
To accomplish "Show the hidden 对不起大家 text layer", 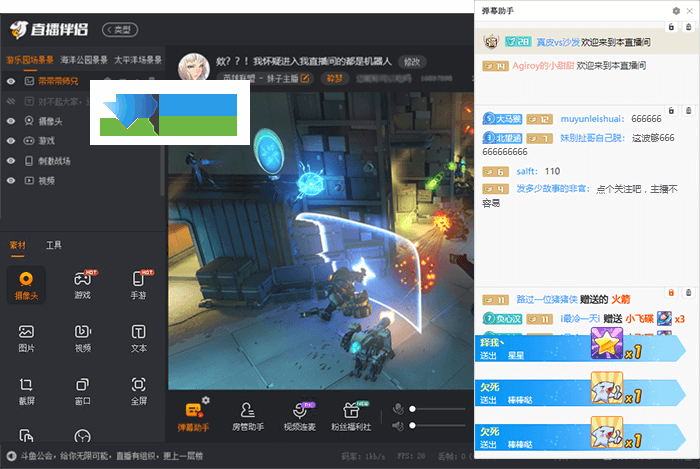I will click(11, 101).
